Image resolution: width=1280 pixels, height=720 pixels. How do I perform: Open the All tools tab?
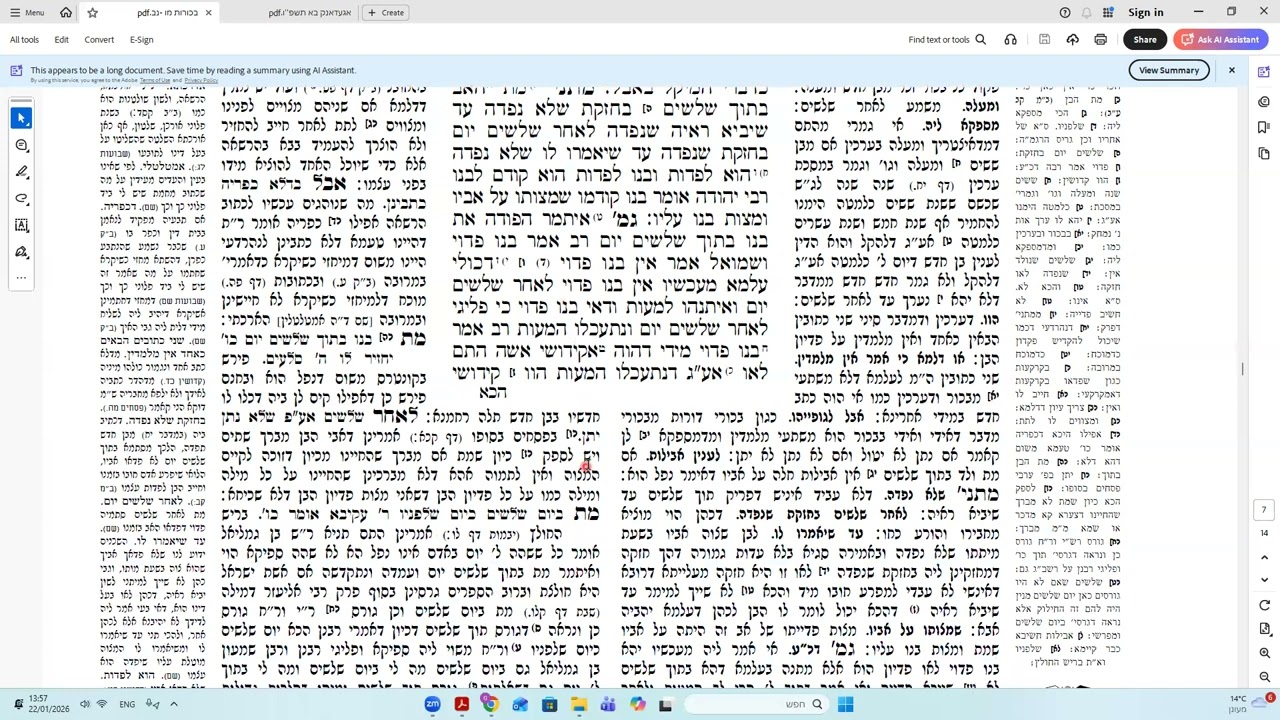click(24, 40)
